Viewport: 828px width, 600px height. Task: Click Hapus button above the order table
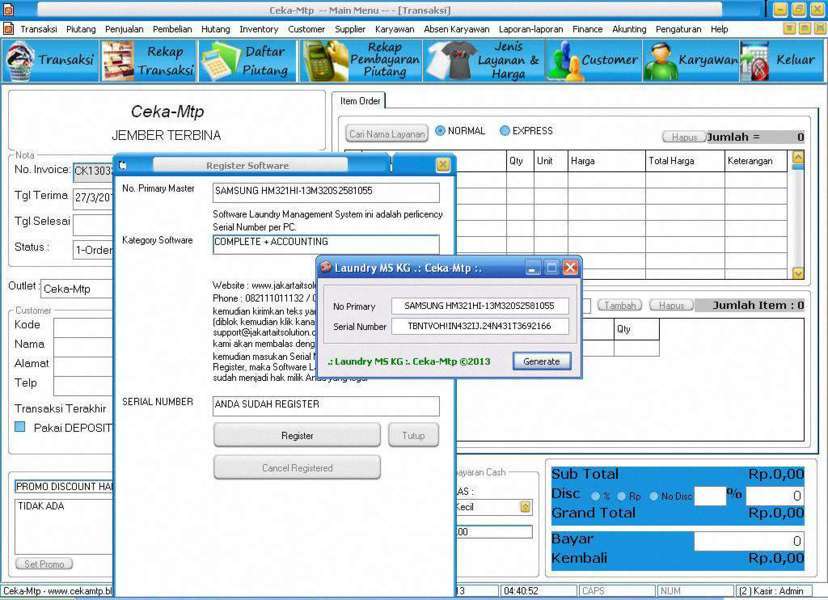tap(684, 137)
